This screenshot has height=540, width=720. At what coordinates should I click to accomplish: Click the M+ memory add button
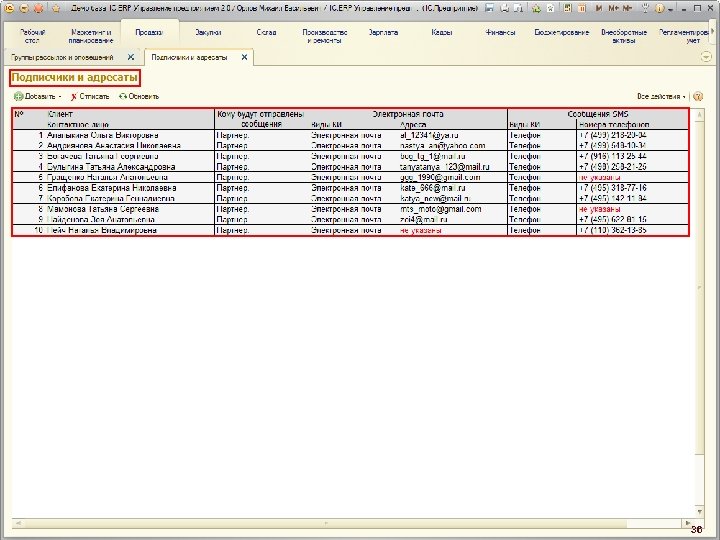pos(613,8)
